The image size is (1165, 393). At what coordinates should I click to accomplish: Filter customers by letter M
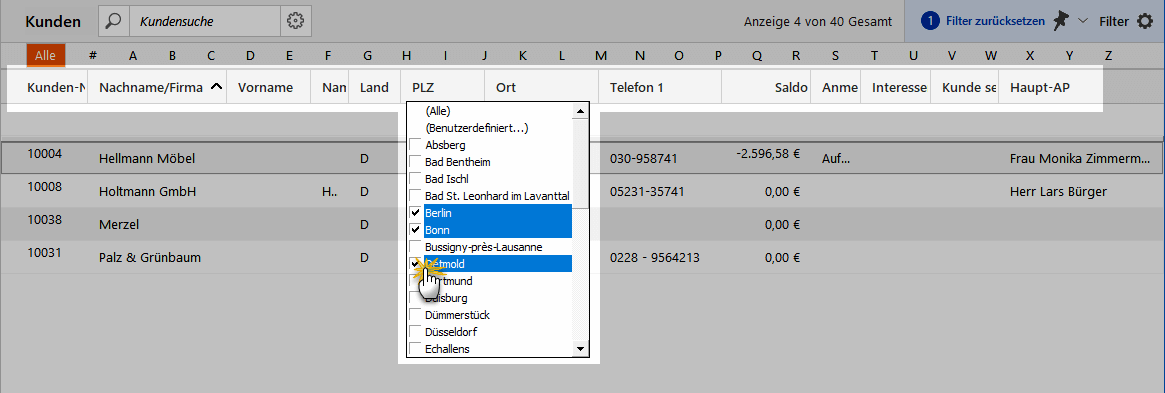(x=601, y=55)
